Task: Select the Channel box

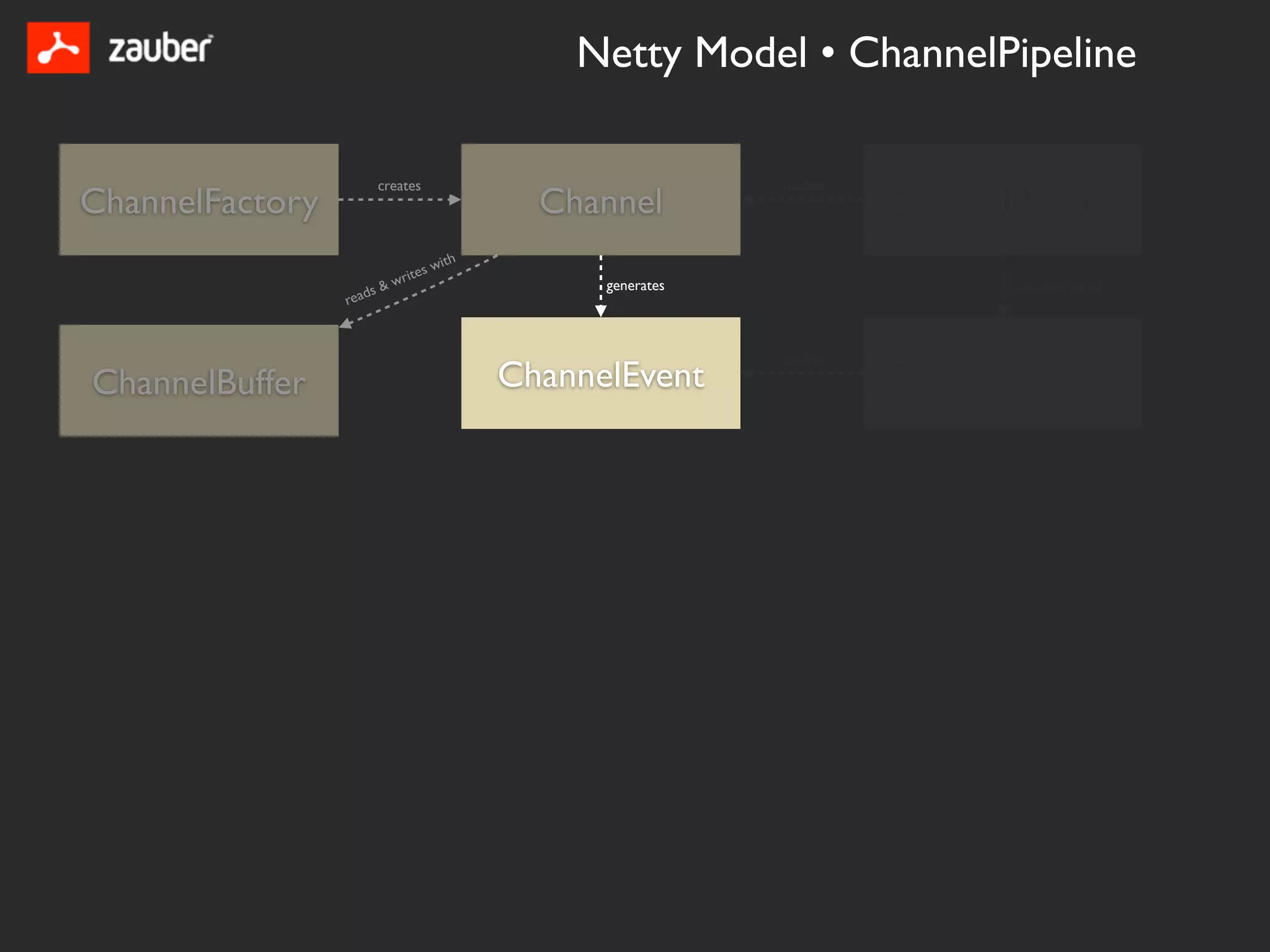Action: [x=600, y=200]
